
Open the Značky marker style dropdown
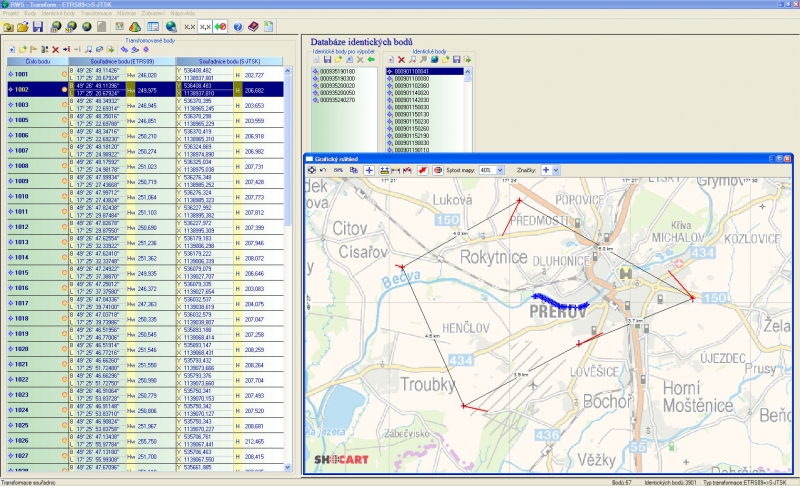[556, 170]
